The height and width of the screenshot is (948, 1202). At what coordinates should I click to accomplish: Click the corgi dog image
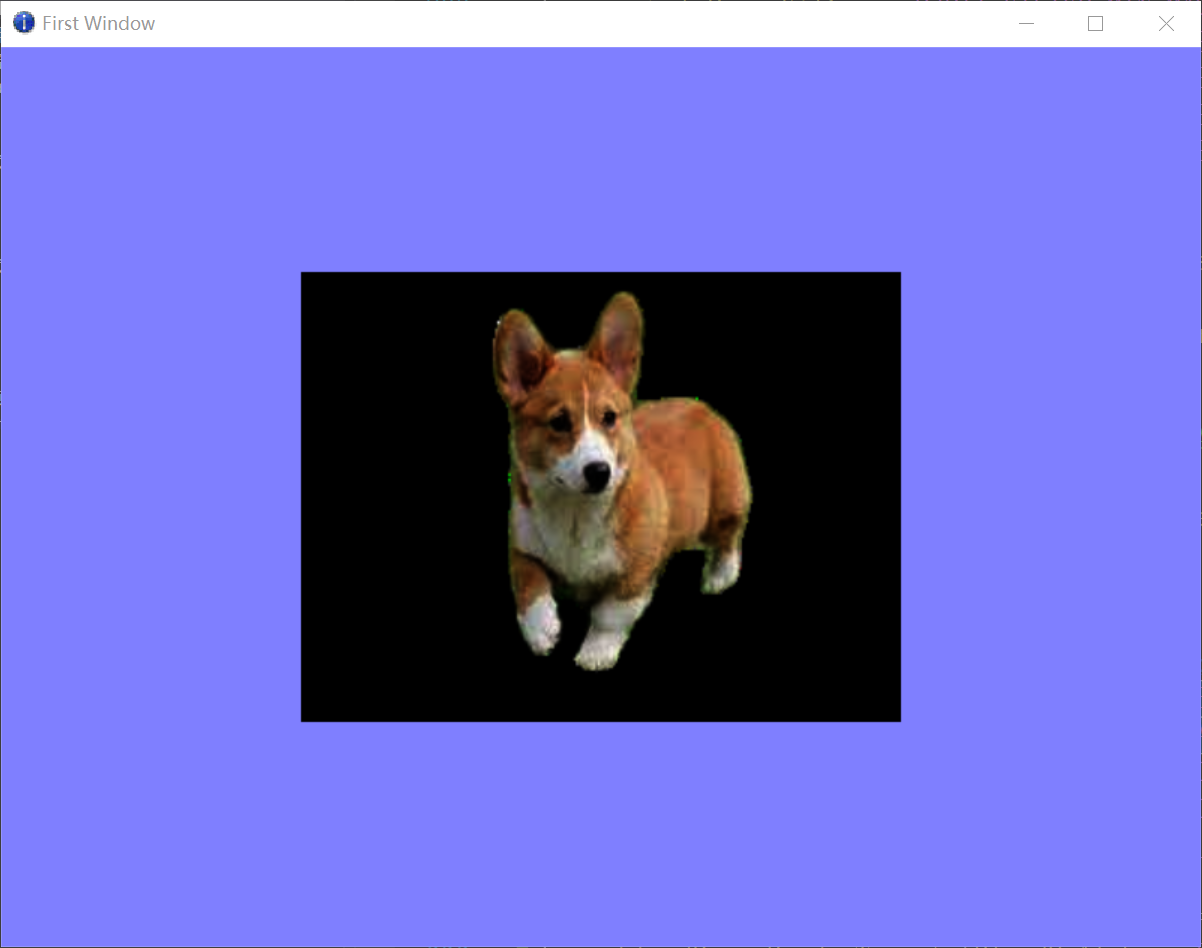[601, 496]
